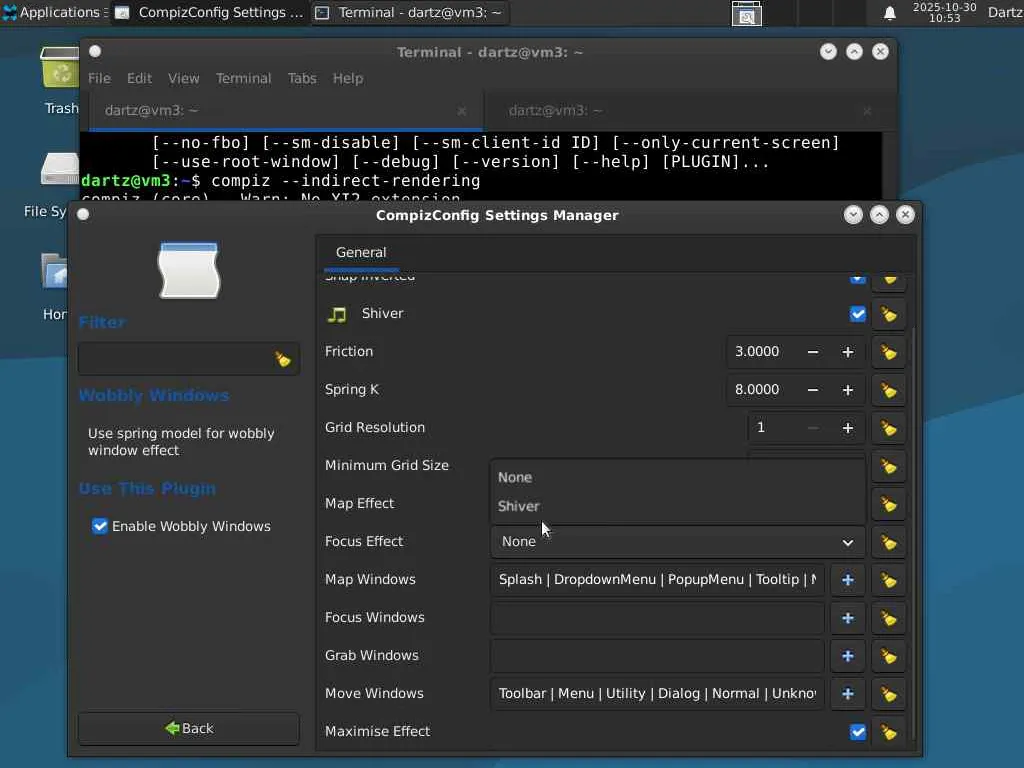The width and height of the screenshot is (1024, 768).
Task: Reset Focus Effect to default
Action: click(888, 542)
